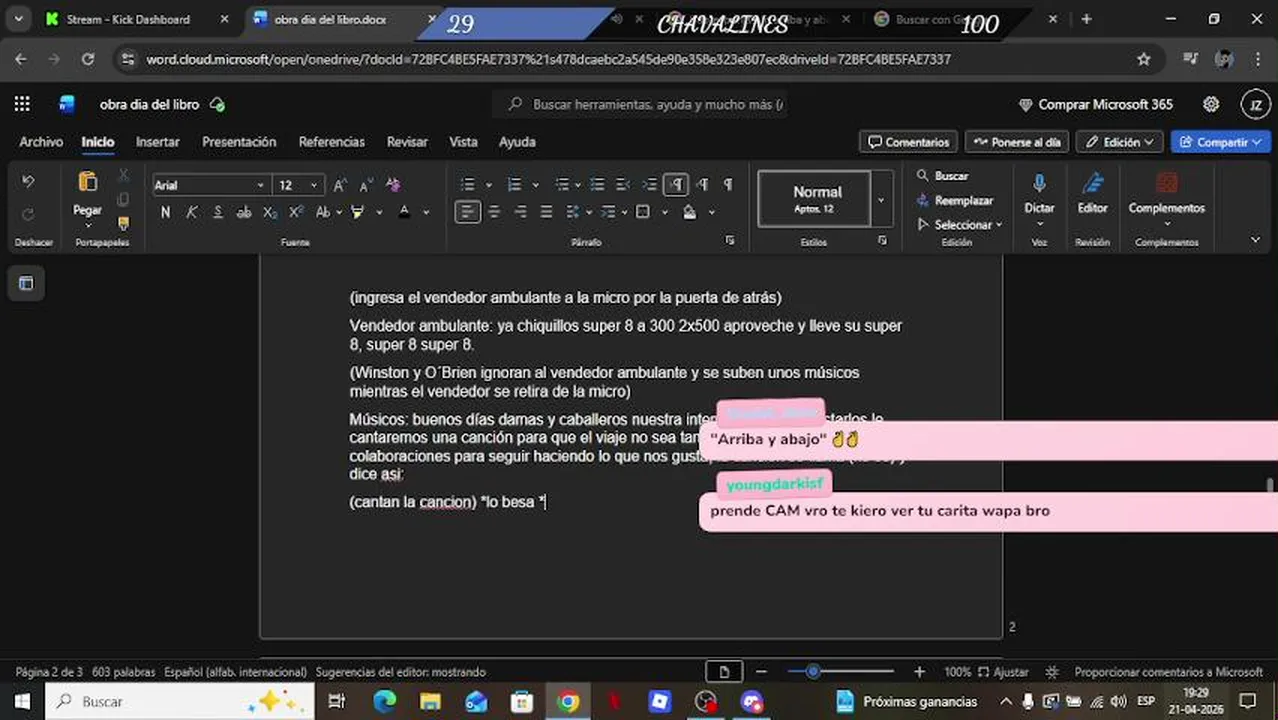Viewport: 1278px width, 720px height.
Task: Toggle left-to-right text direction
Action: (x=676, y=185)
